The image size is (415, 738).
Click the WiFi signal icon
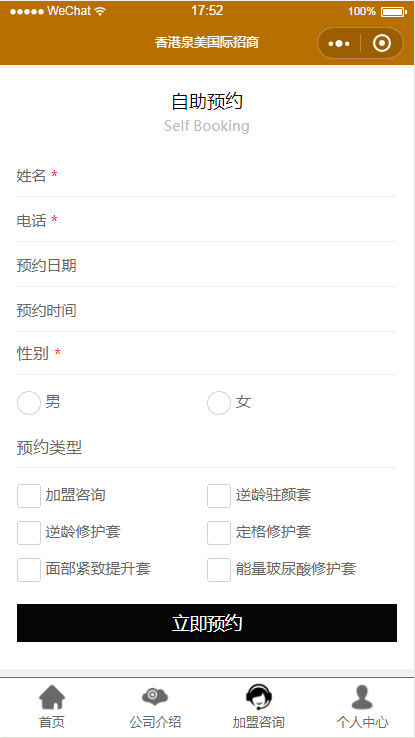(x=100, y=11)
